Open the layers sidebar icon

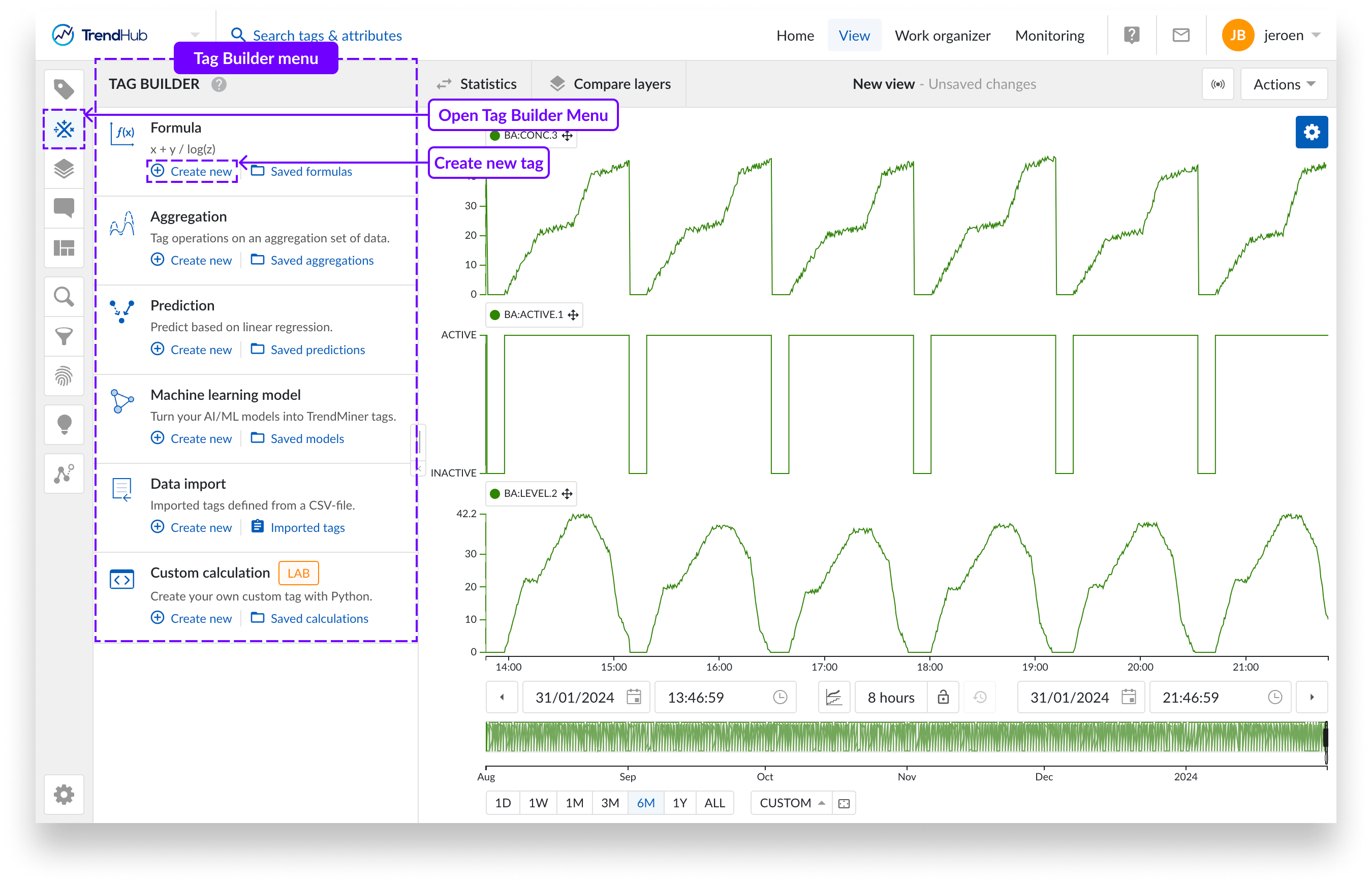point(64,169)
